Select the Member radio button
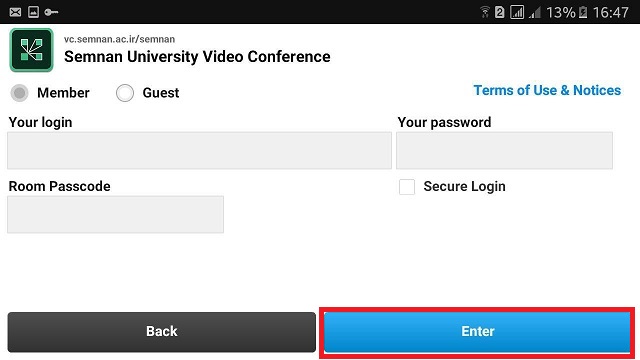The height and width of the screenshot is (360, 640). (x=19, y=93)
